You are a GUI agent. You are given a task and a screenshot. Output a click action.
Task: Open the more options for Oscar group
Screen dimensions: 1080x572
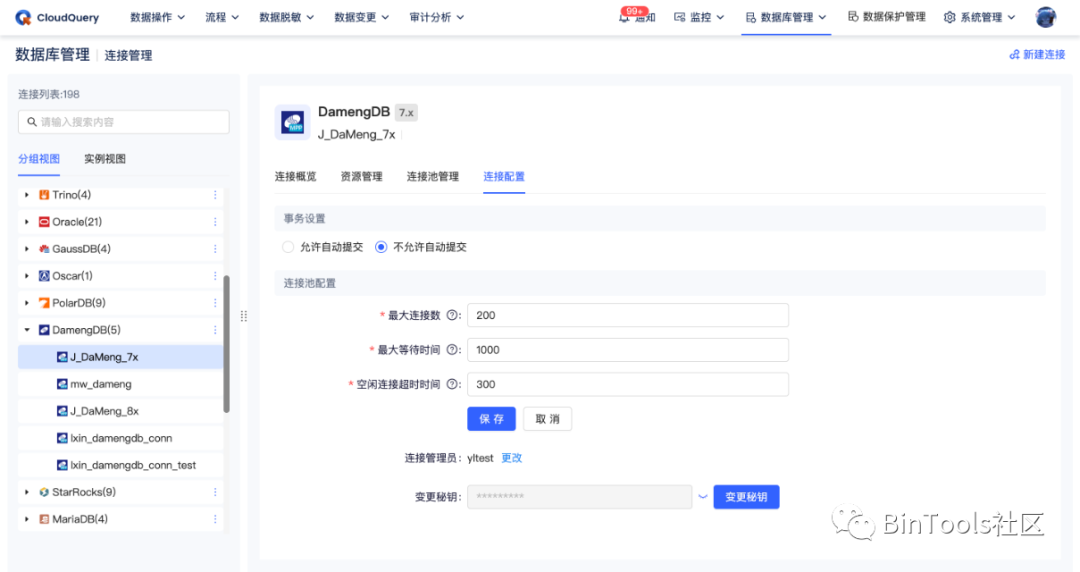[215, 276]
